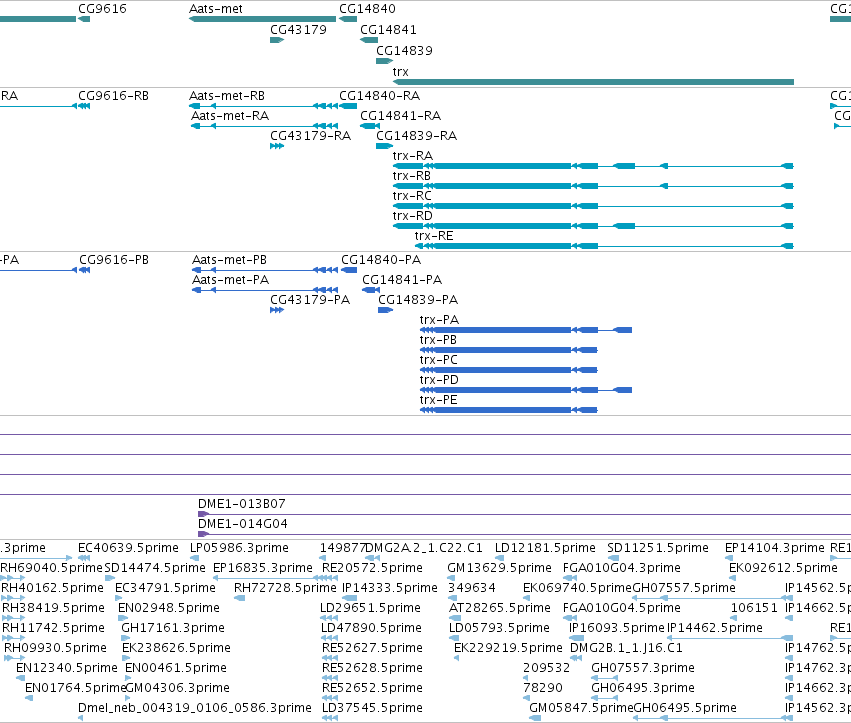Image resolution: width=851 pixels, height=723 pixels.
Task: Click the CG14839-PA CDS glyph
Action: [385, 310]
